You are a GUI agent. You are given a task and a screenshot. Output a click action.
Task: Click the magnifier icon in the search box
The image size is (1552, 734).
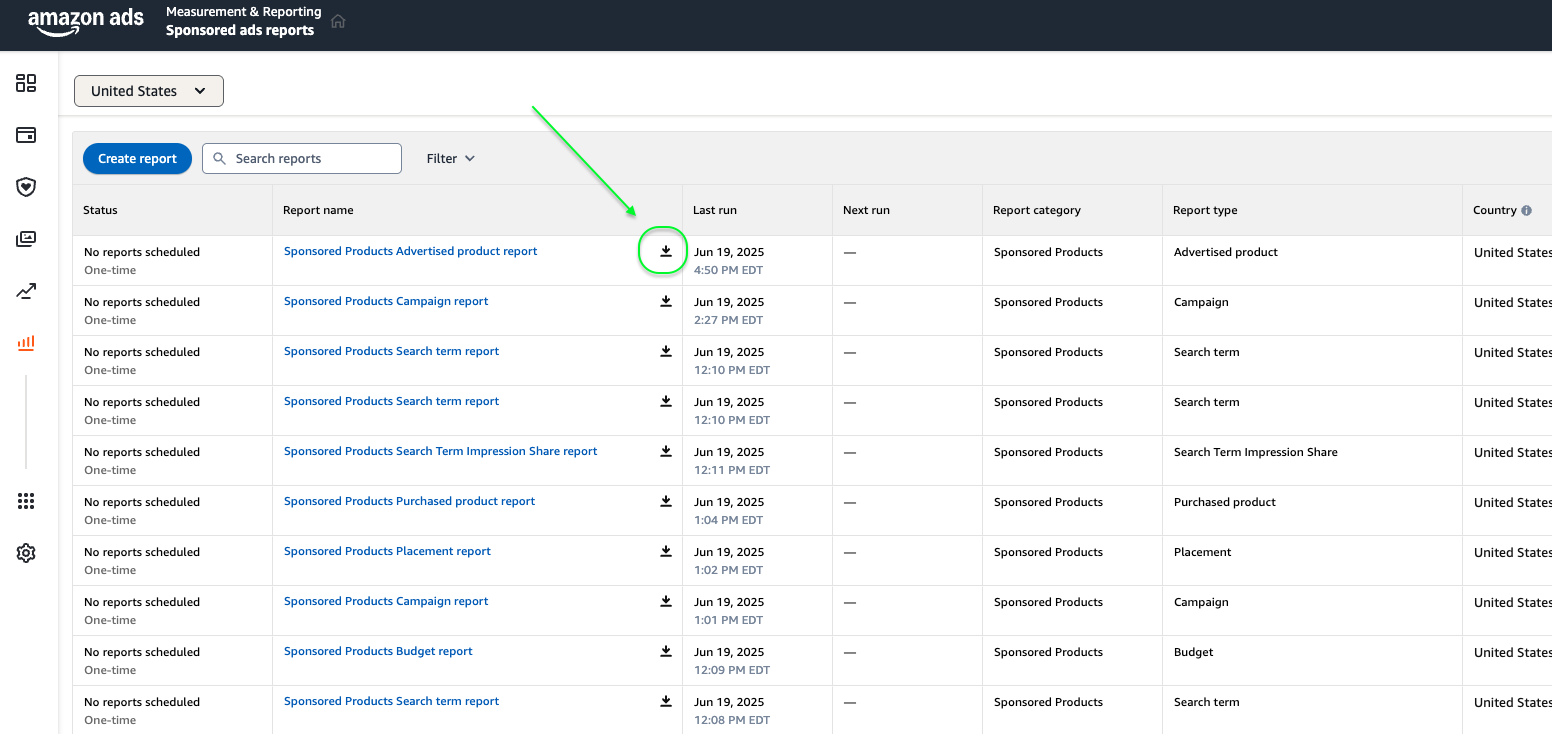pyautogui.click(x=220, y=158)
